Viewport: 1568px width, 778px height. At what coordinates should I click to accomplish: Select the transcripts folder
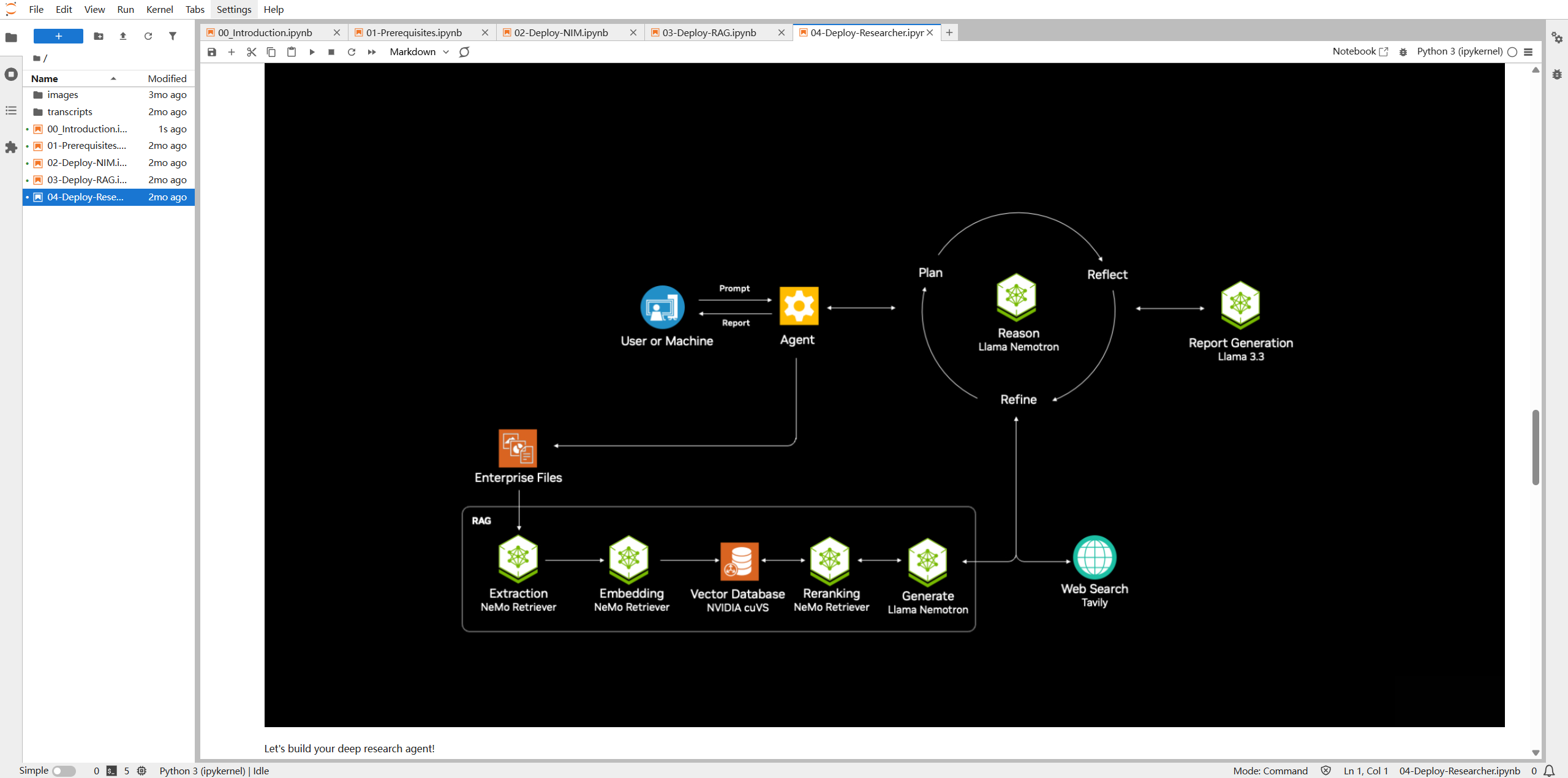pyautogui.click(x=109, y=112)
